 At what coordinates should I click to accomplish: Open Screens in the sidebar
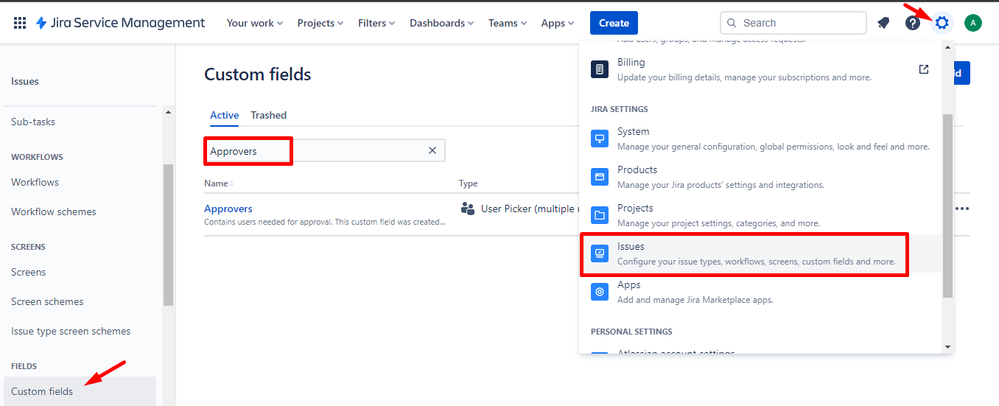[29, 272]
